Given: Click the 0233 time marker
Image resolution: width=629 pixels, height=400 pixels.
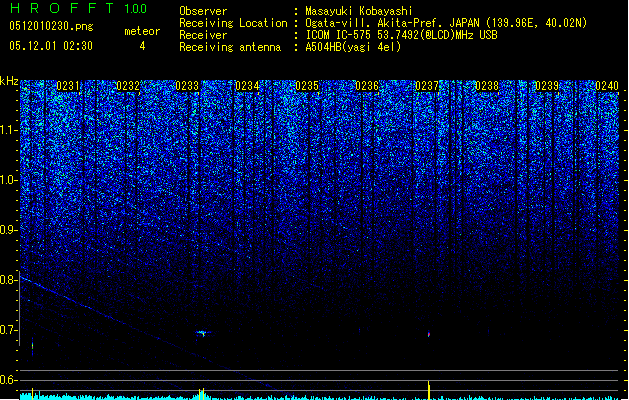Looking at the screenshot, I should click(187, 86).
